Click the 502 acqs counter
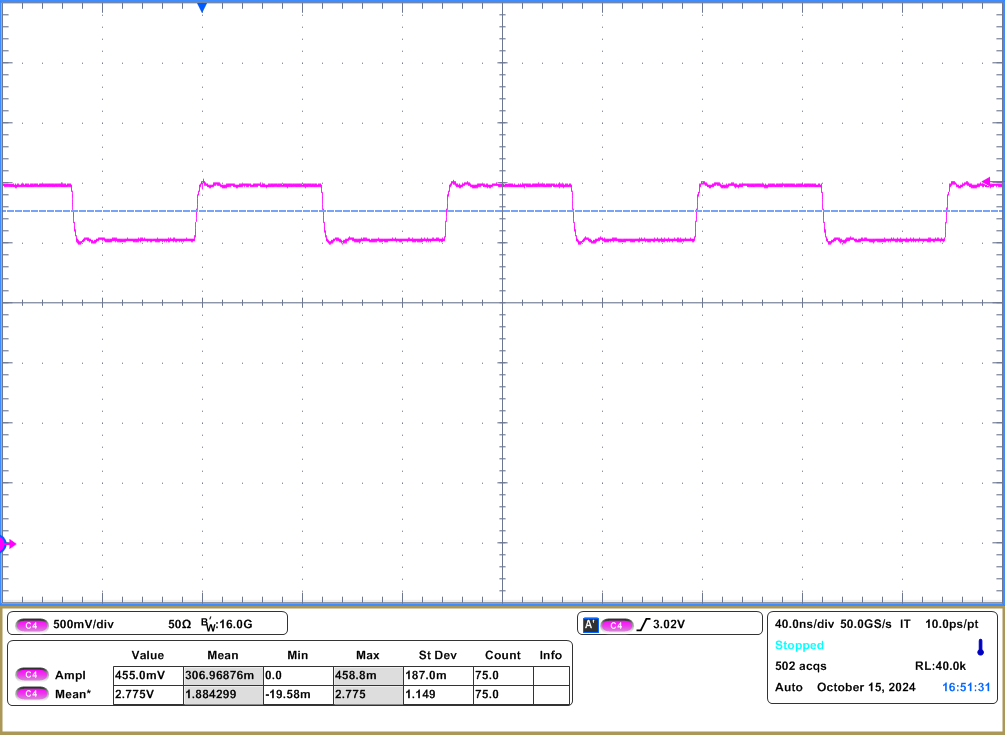Screen dimensions: 1005x735 coord(801,665)
